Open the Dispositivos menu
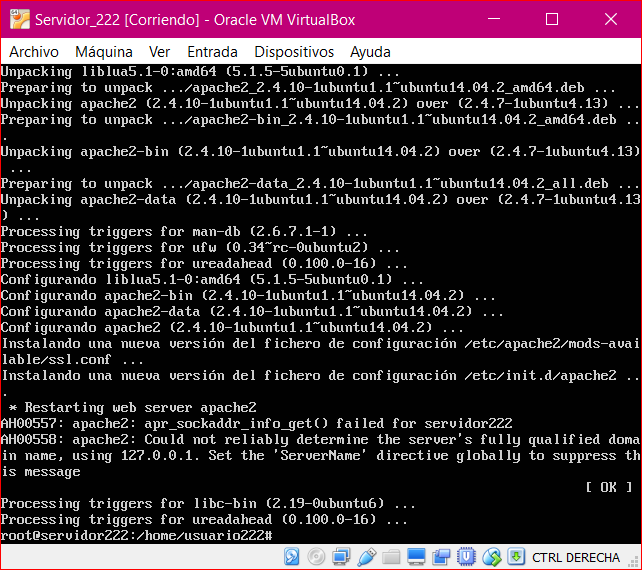 294,52
